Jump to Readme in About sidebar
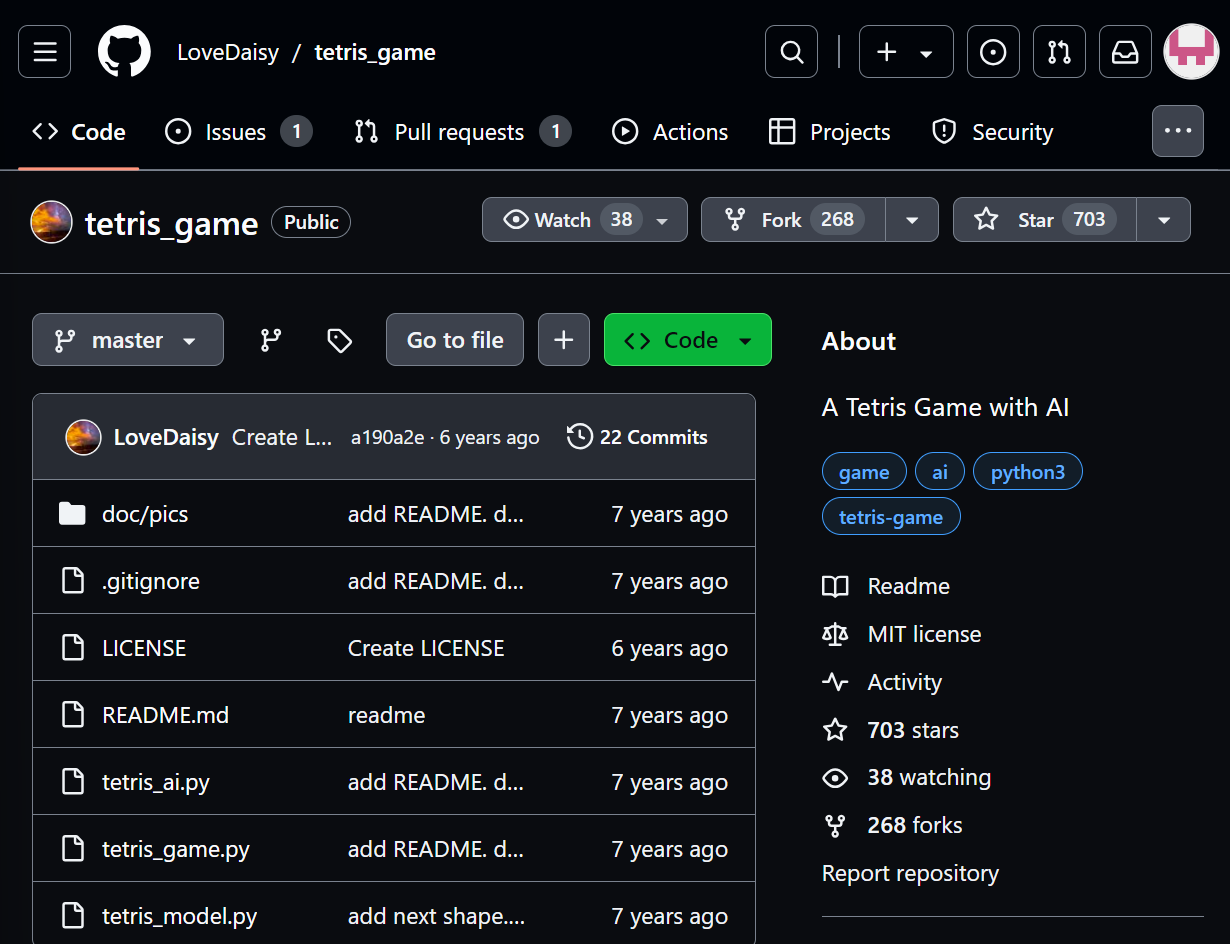 [x=887, y=586]
